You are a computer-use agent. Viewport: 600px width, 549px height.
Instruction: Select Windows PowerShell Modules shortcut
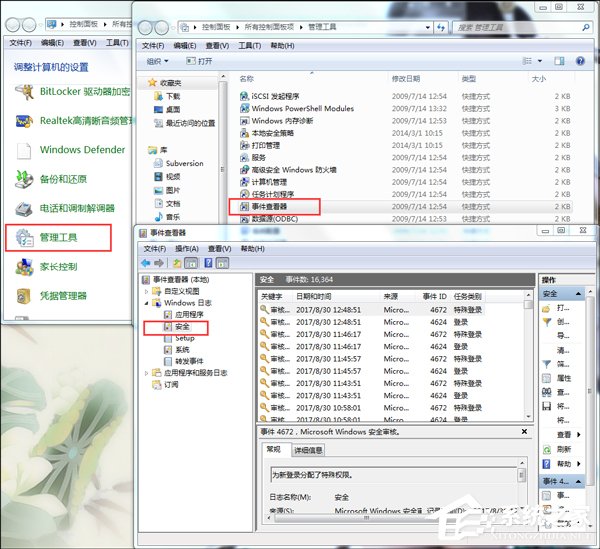(297, 109)
